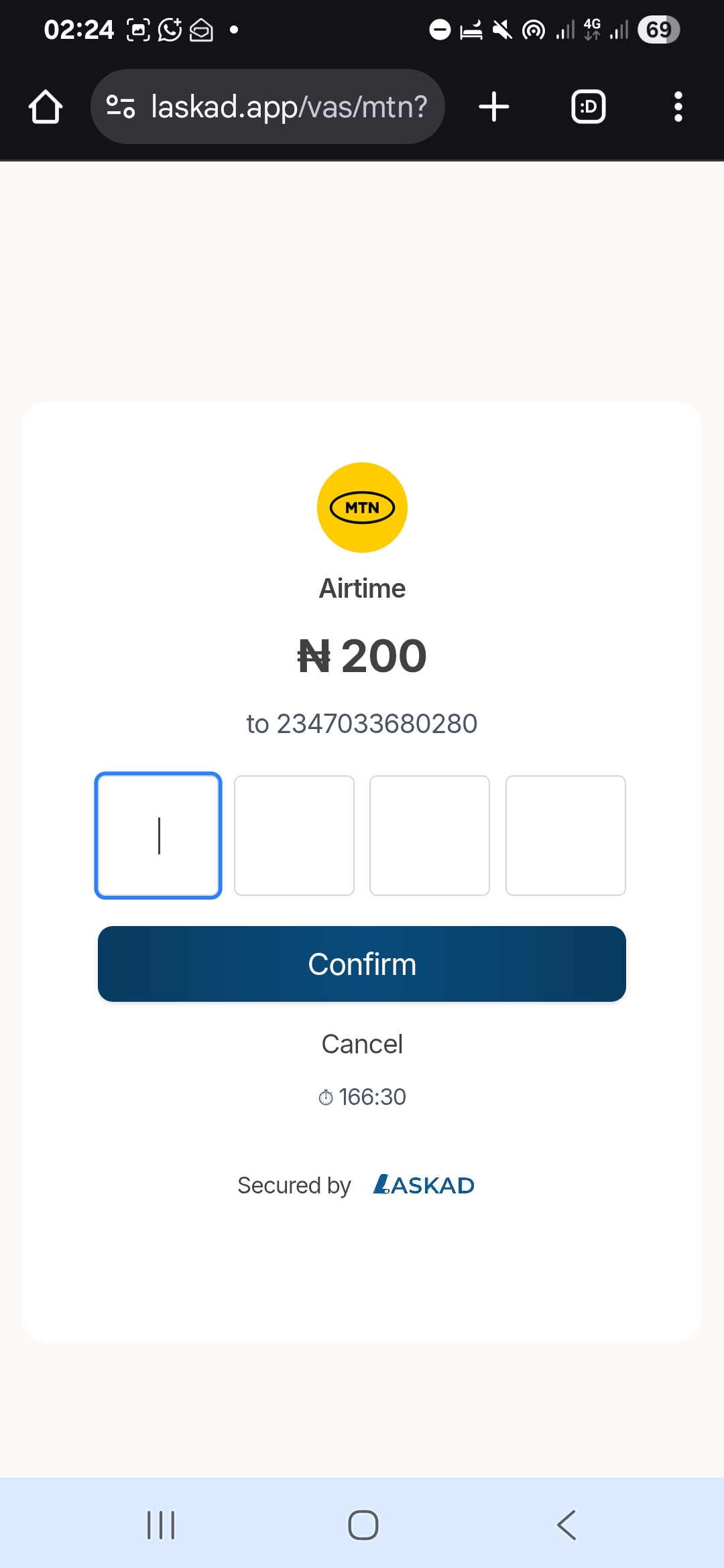This screenshot has width=724, height=1568.
Task: Tap the Android home navigation button
Action: [x=363, y=1525]
